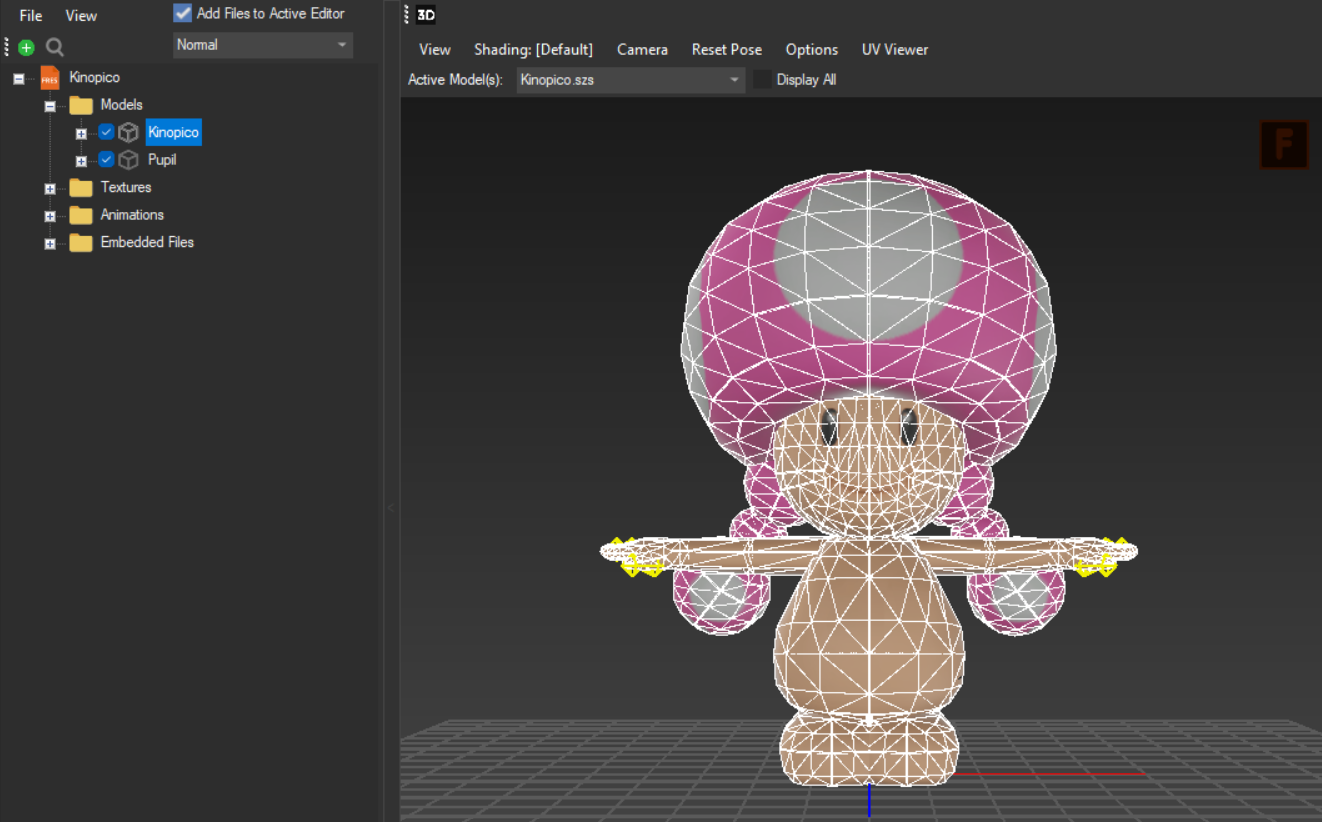Expand the Animations folder node
This screenshot has width=1322, height=822.
(x=49, y=216)
